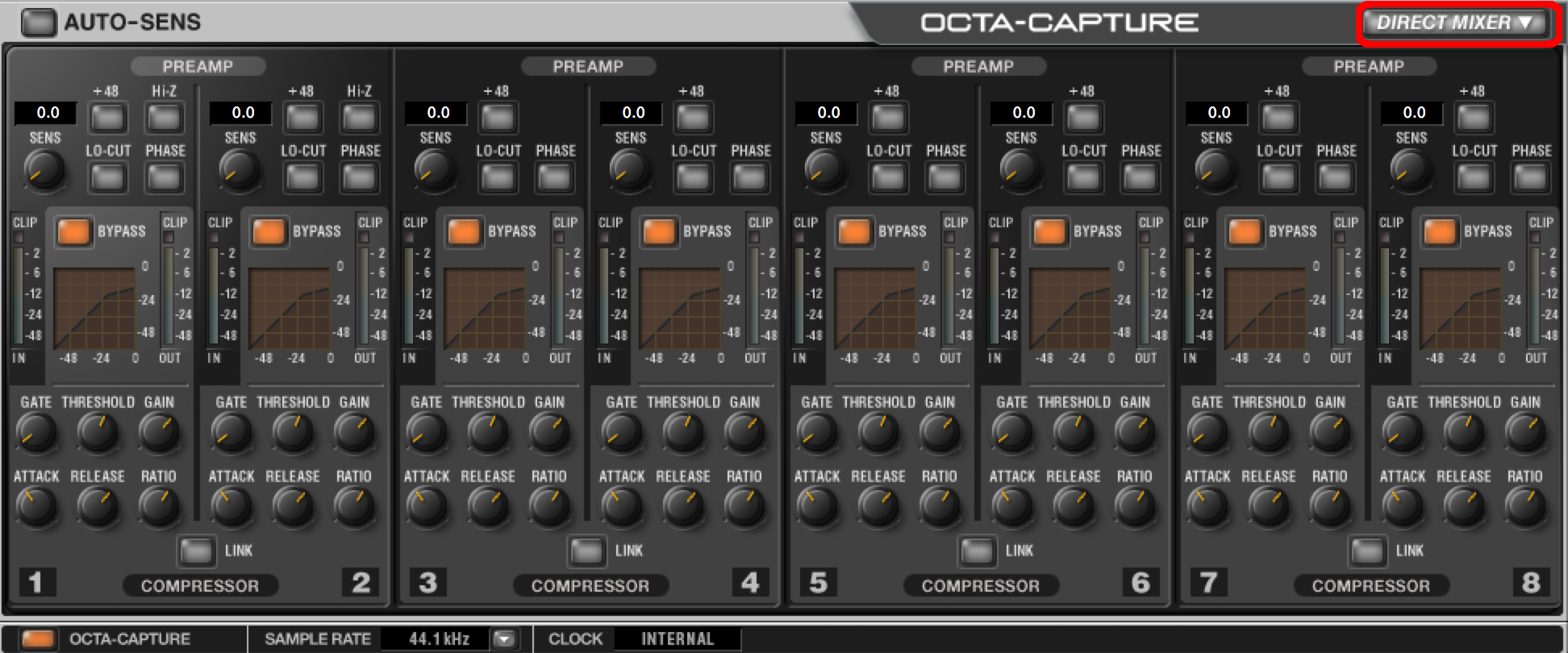Screen dimensions: 1568x653
Task: Enable +48 phantom power on channel 8
Action: (x=1474, y=118)
